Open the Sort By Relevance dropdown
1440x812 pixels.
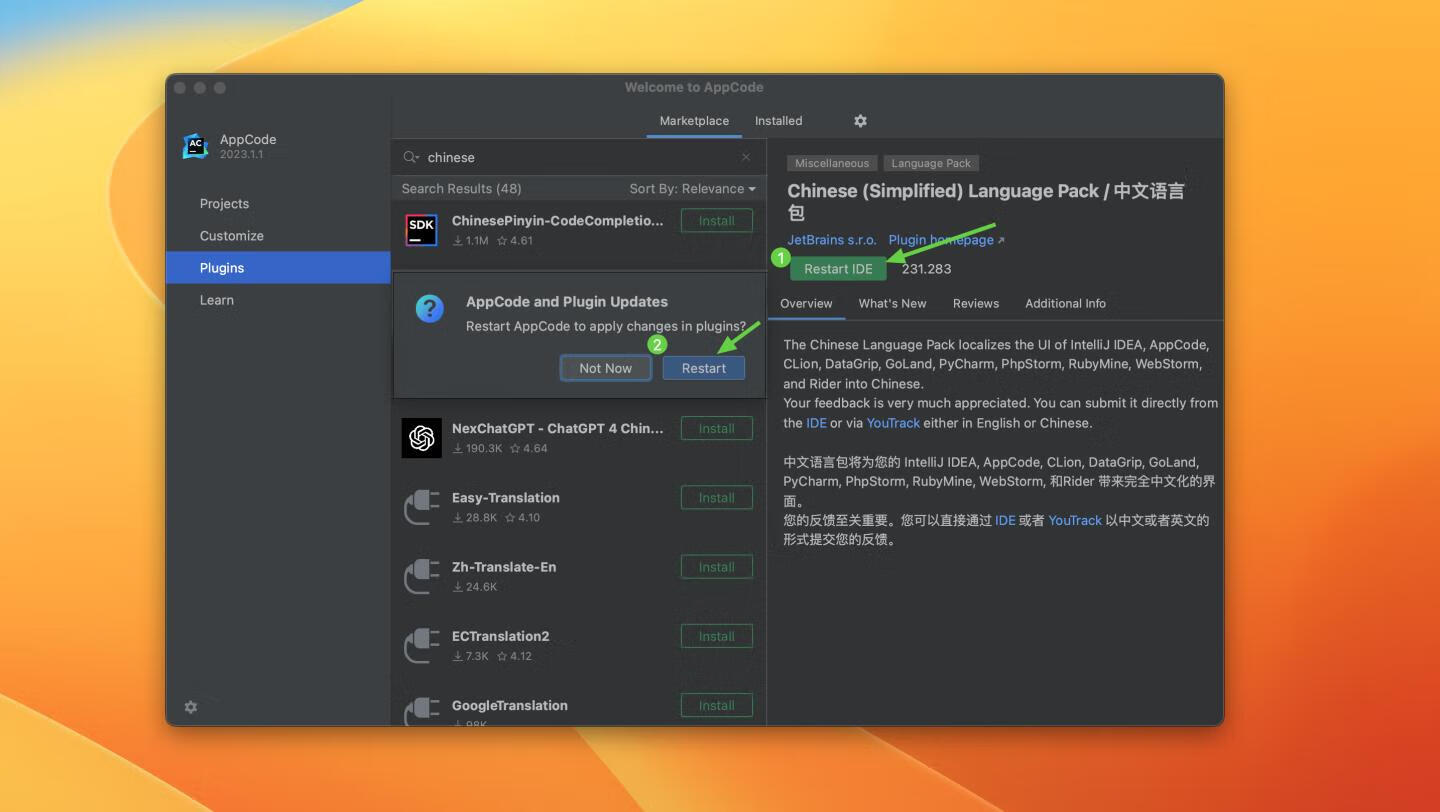[692, 188]
